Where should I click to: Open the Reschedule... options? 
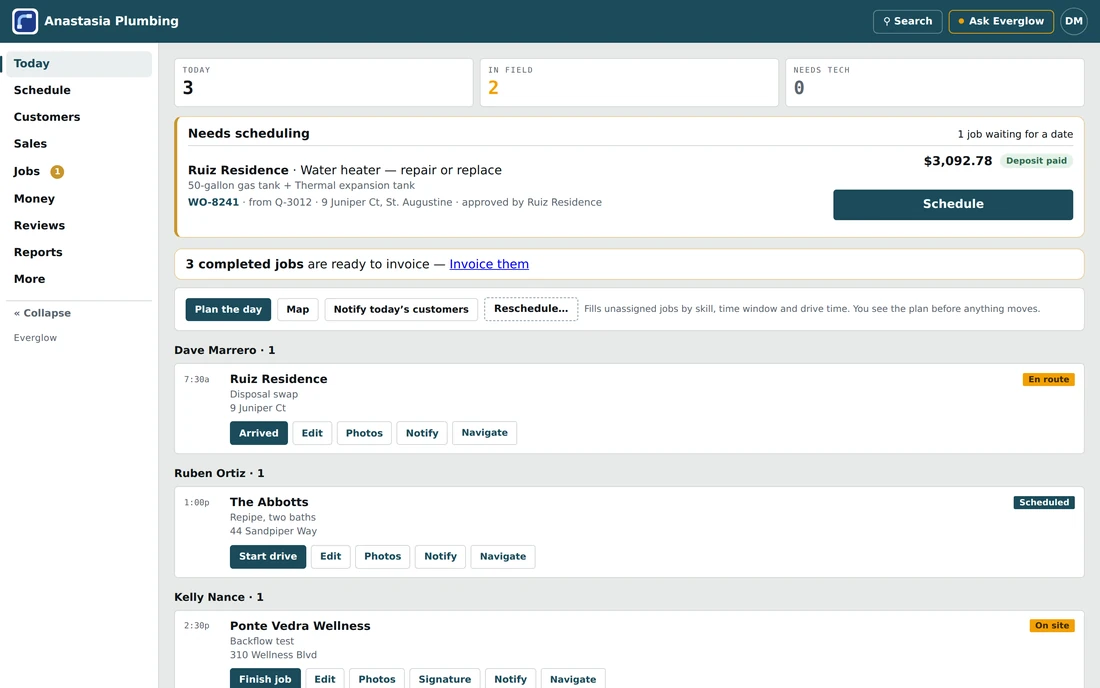click(x=531, y=309)
